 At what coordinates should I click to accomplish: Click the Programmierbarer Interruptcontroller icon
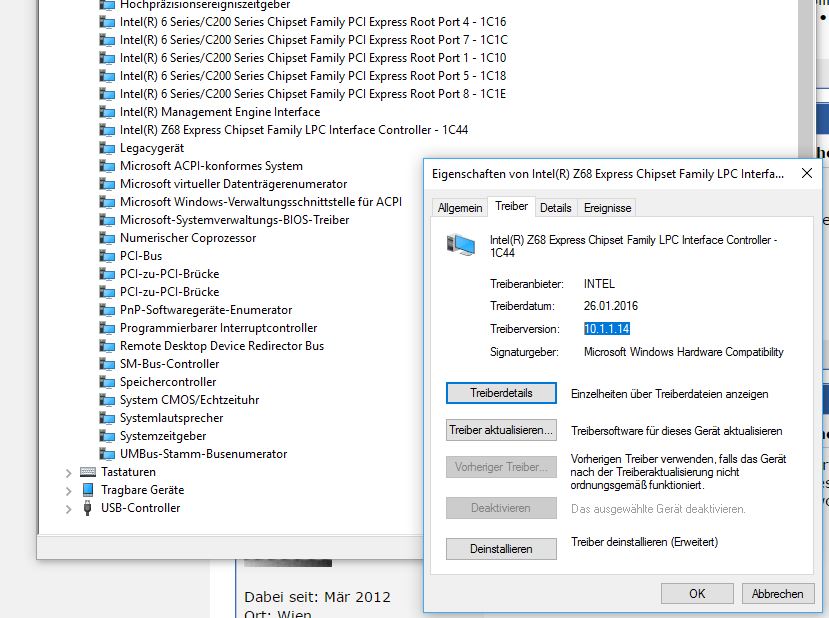(x=107, y=328)
